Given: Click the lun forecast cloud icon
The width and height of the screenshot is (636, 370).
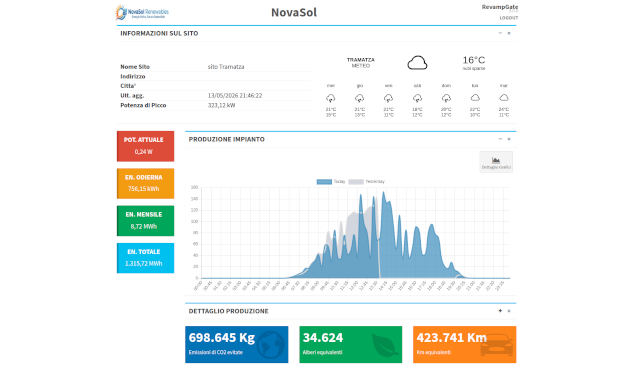Looking at the screenshot, I should point(475,98).
